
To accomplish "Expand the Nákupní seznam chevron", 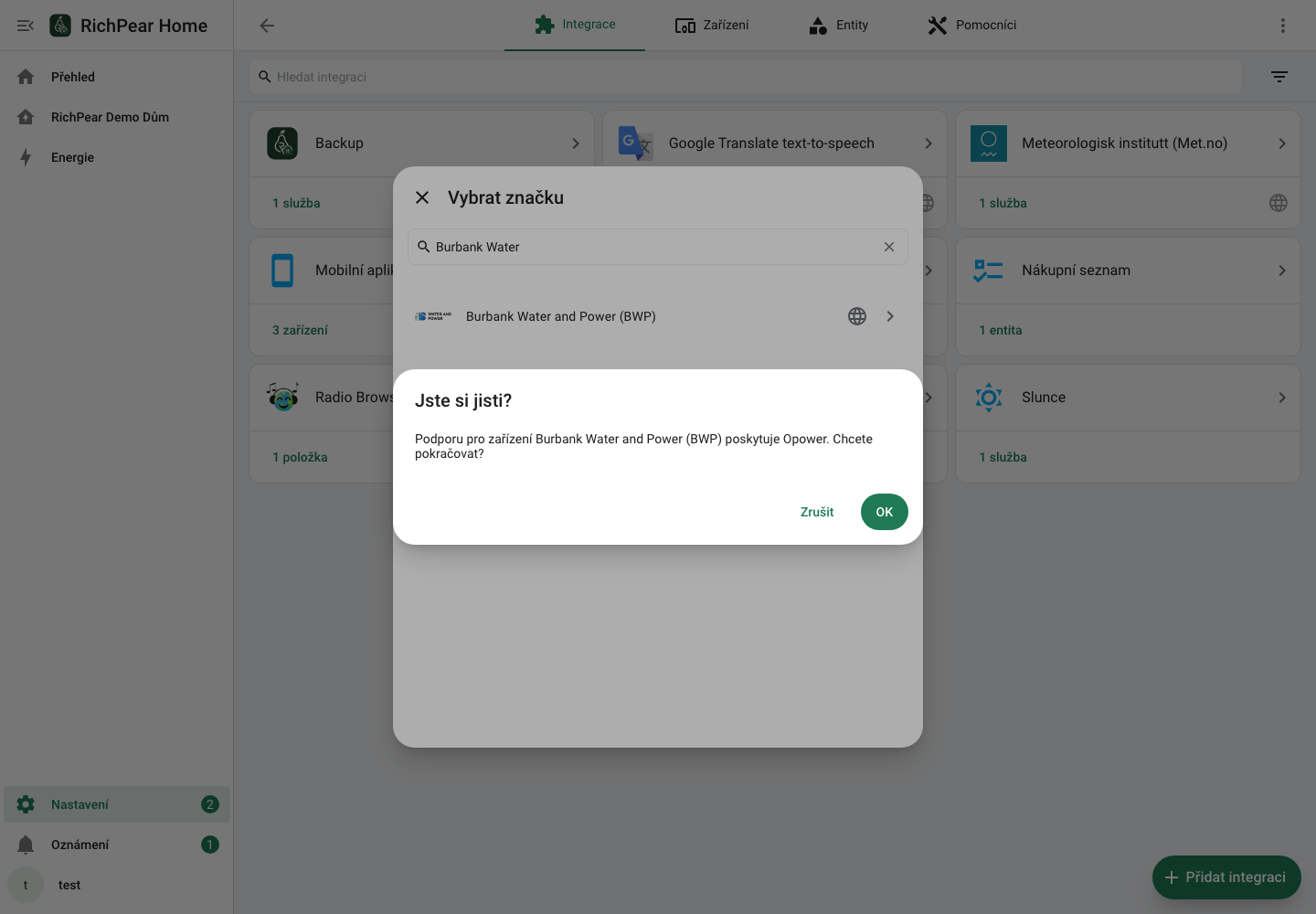I will click(1282, 271).
